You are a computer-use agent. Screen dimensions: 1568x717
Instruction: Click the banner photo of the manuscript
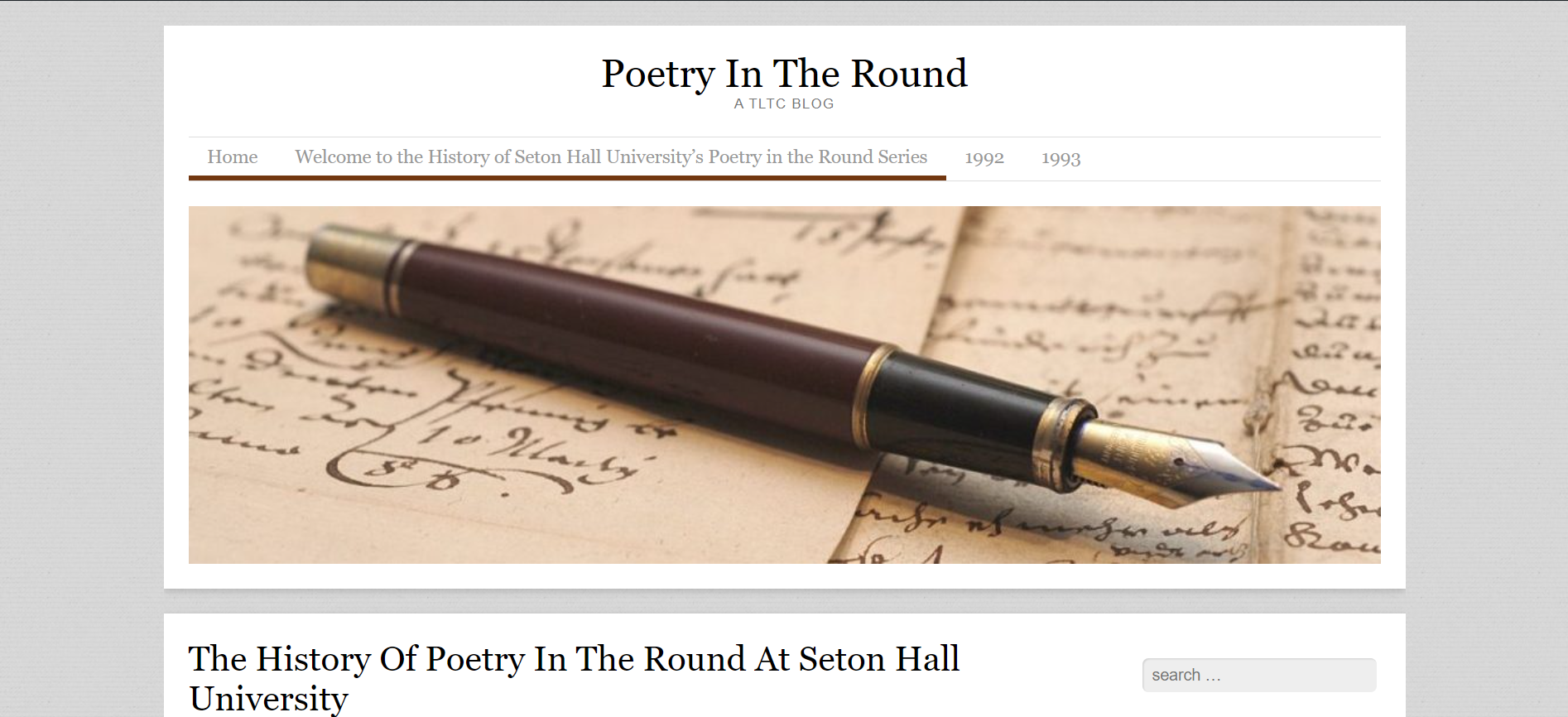(x=784, y=383)
